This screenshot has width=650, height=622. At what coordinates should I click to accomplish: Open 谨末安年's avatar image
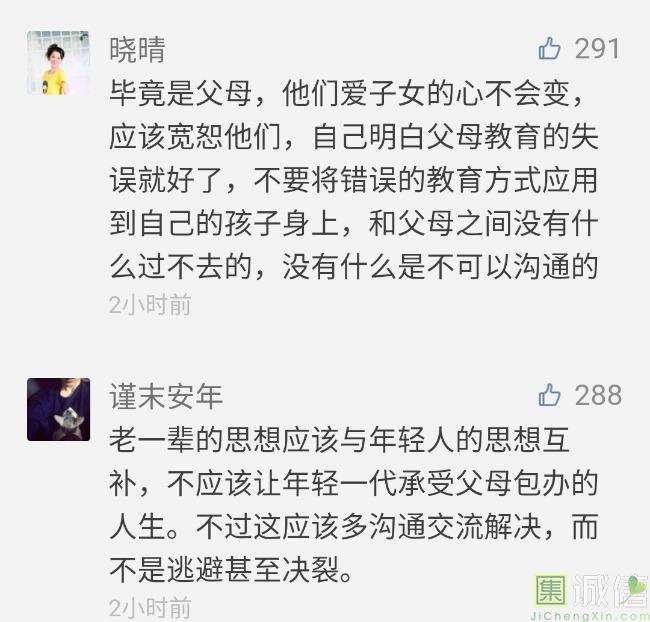58,409
